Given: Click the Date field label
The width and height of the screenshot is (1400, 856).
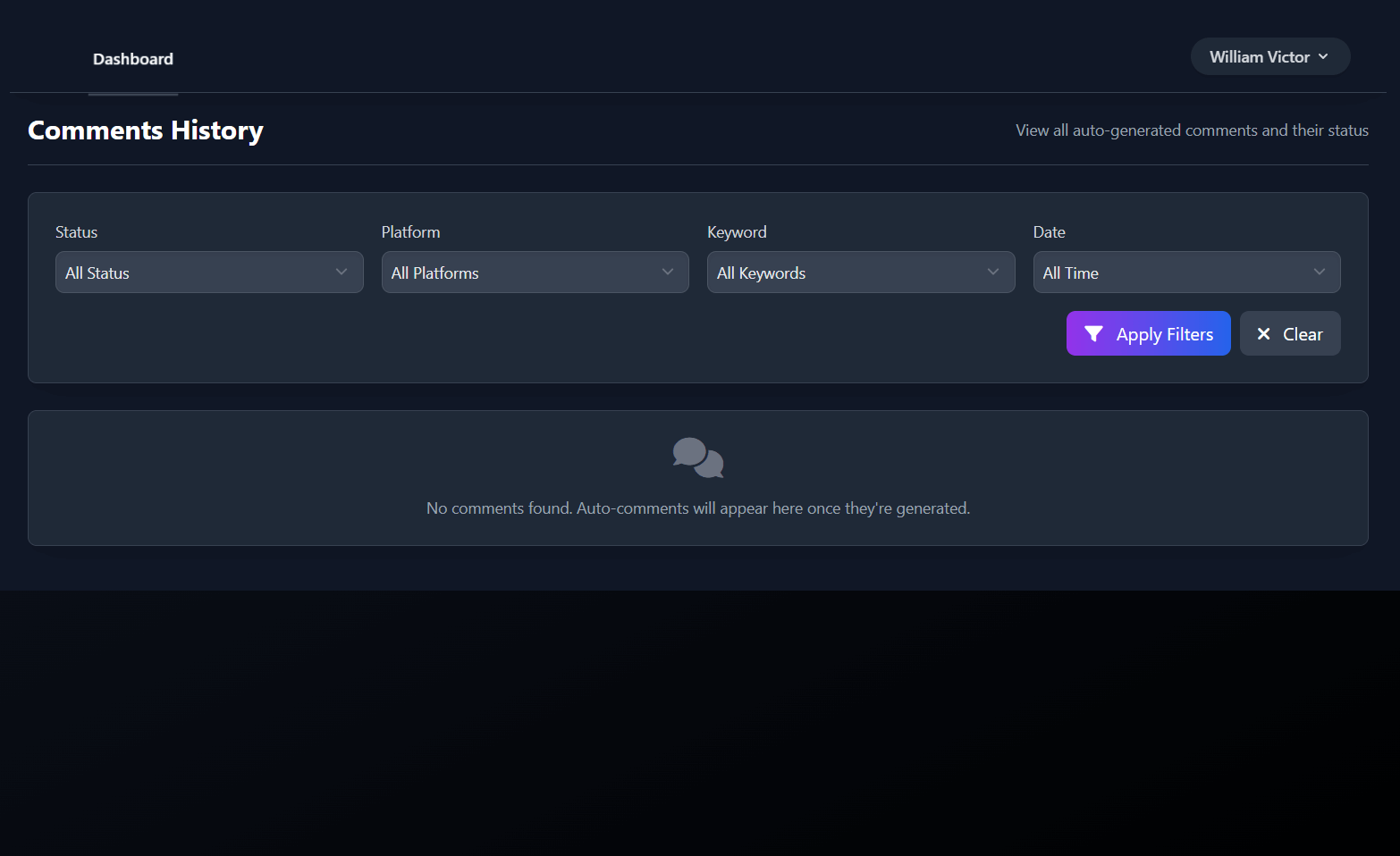Looking at the screenshot, I should coord(1049,232).
